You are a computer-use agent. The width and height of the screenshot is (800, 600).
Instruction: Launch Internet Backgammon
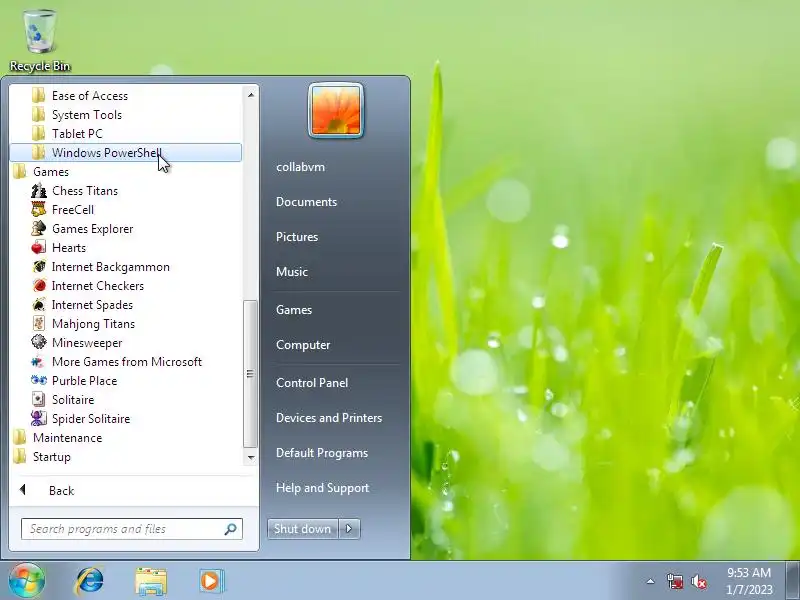(x=110, y=267)
